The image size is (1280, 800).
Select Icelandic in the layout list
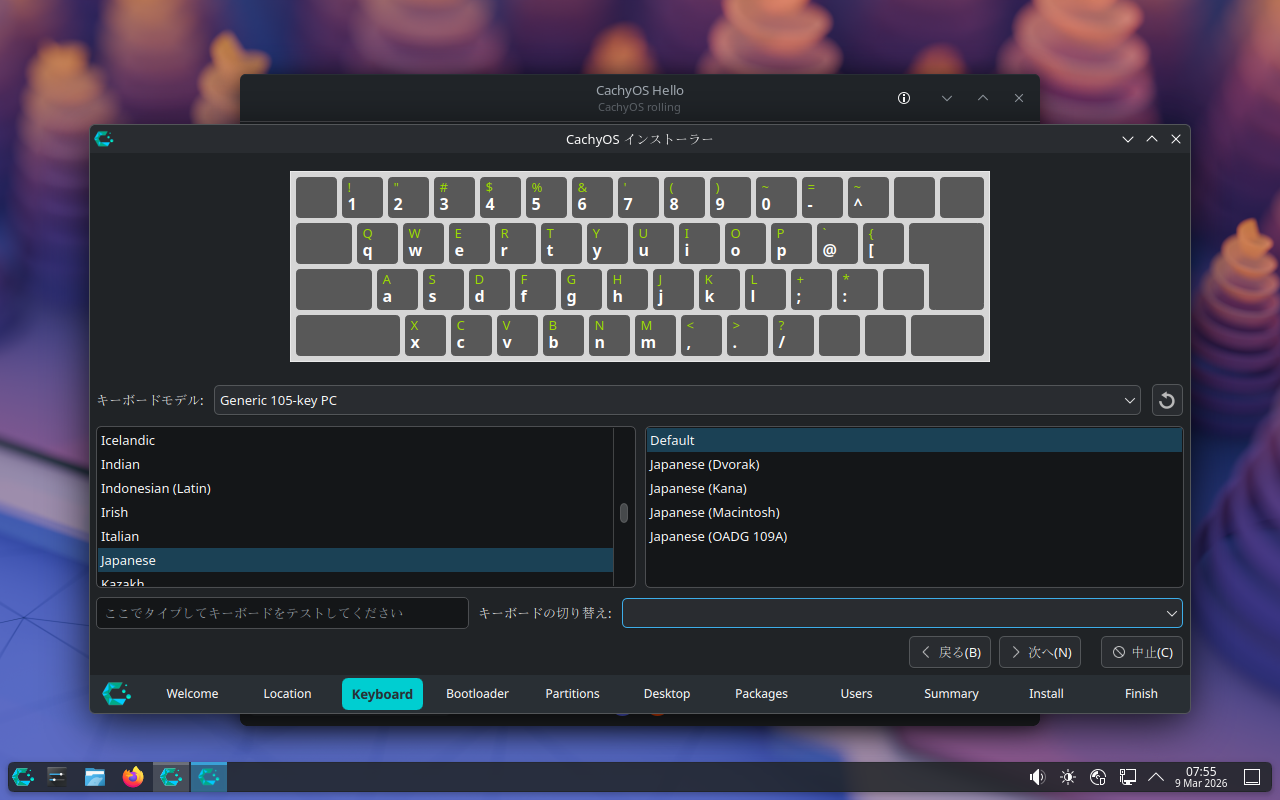click(x=355, y=440)
